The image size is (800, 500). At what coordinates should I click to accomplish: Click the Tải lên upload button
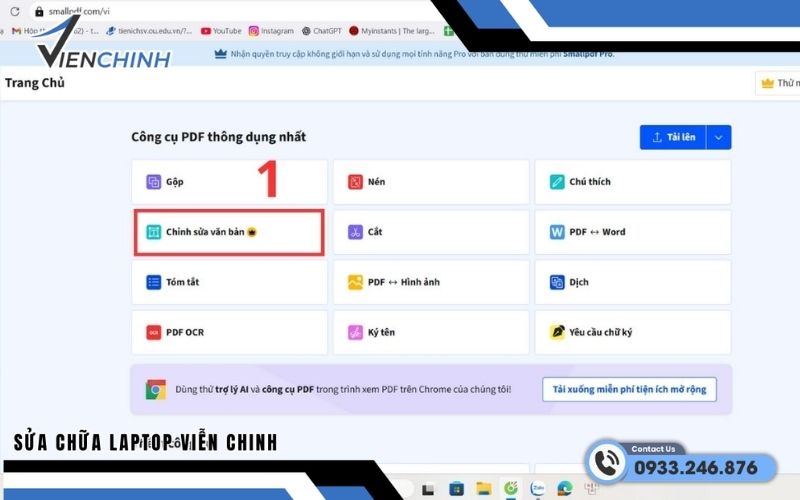(x=673, y=137)
